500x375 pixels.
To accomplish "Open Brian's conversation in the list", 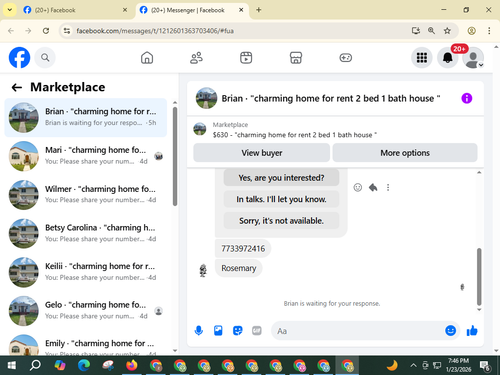I will pyautogui.click(x=86, y=117).
